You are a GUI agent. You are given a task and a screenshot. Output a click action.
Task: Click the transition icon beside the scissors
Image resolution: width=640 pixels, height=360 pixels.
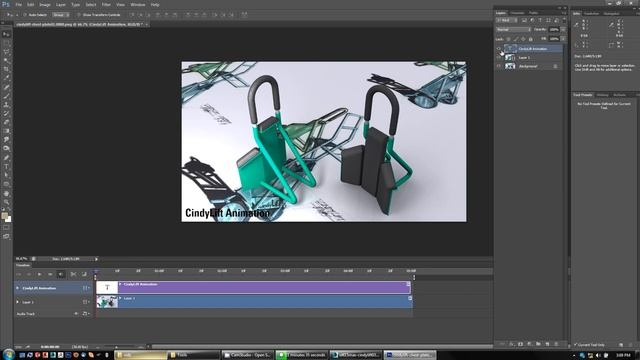click(x=84, y=274)
